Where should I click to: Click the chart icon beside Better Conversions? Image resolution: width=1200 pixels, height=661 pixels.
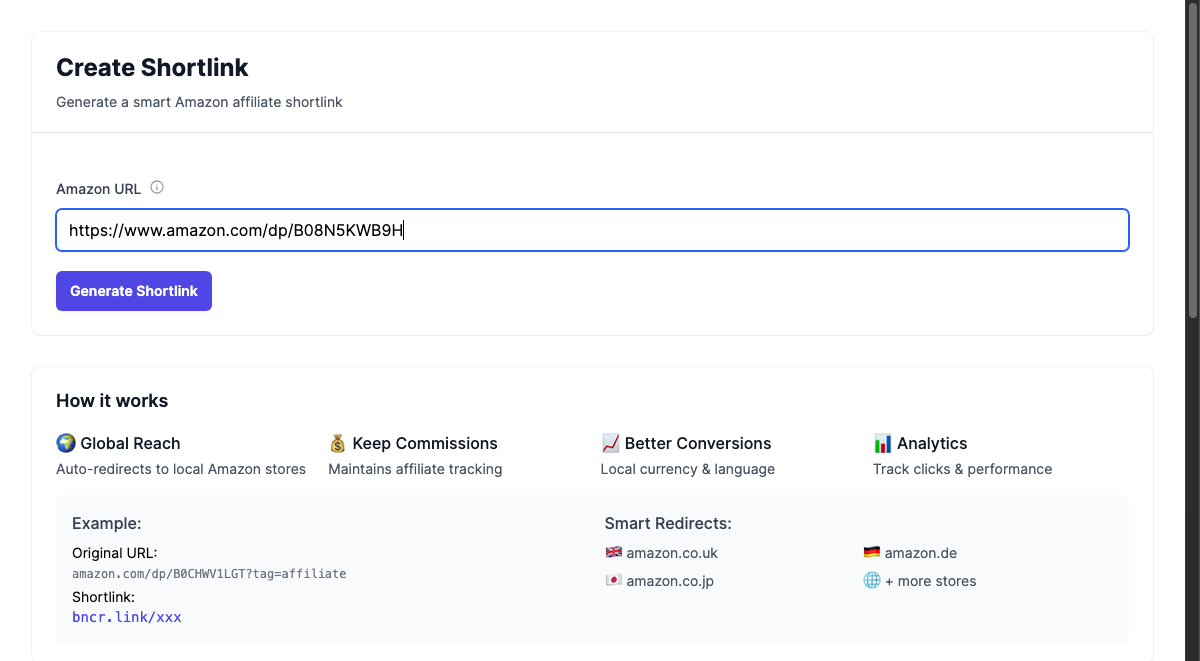pos(611,443)
